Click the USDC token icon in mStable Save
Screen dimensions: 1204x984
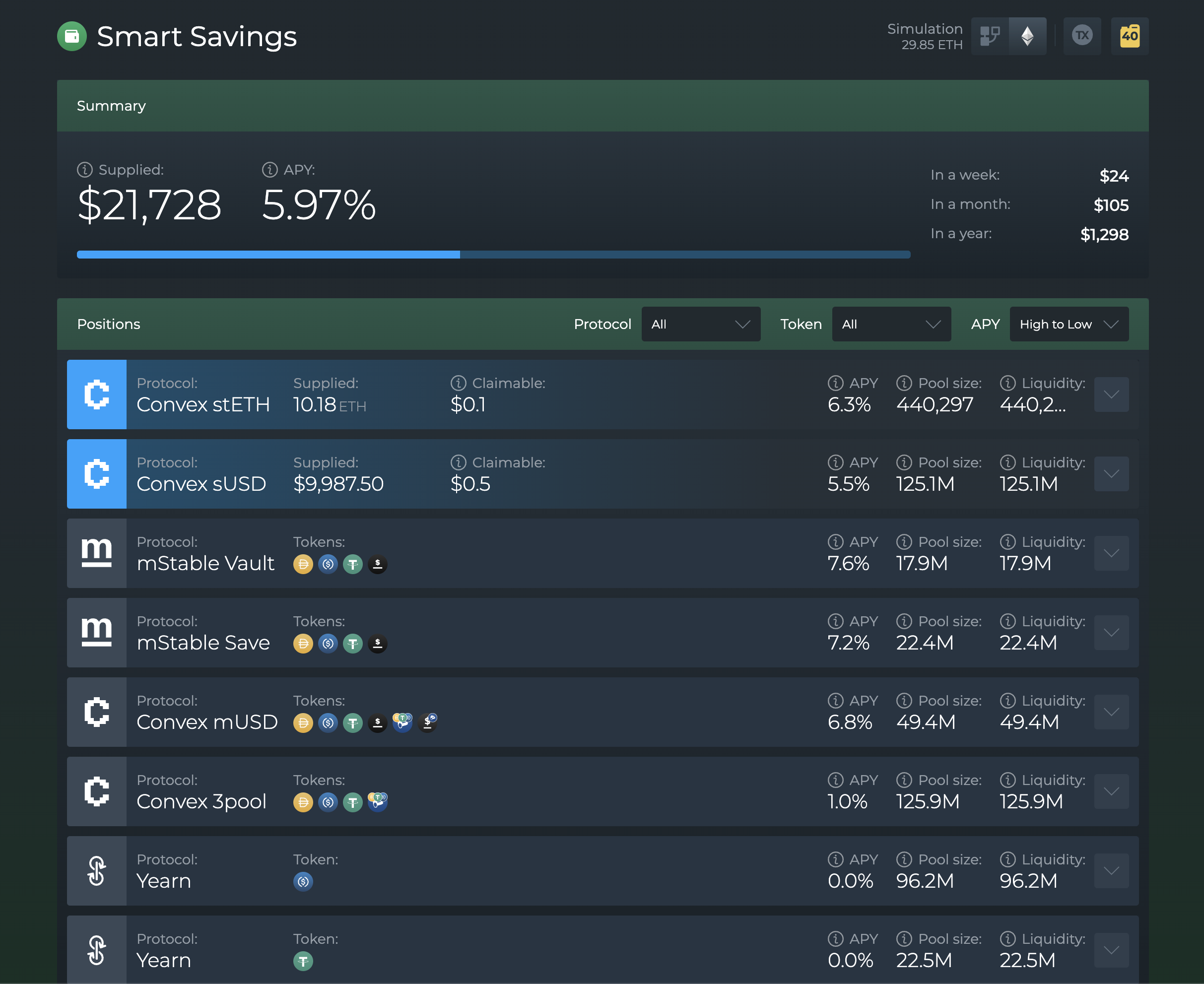pyautogui.click(x=328, y=643)
